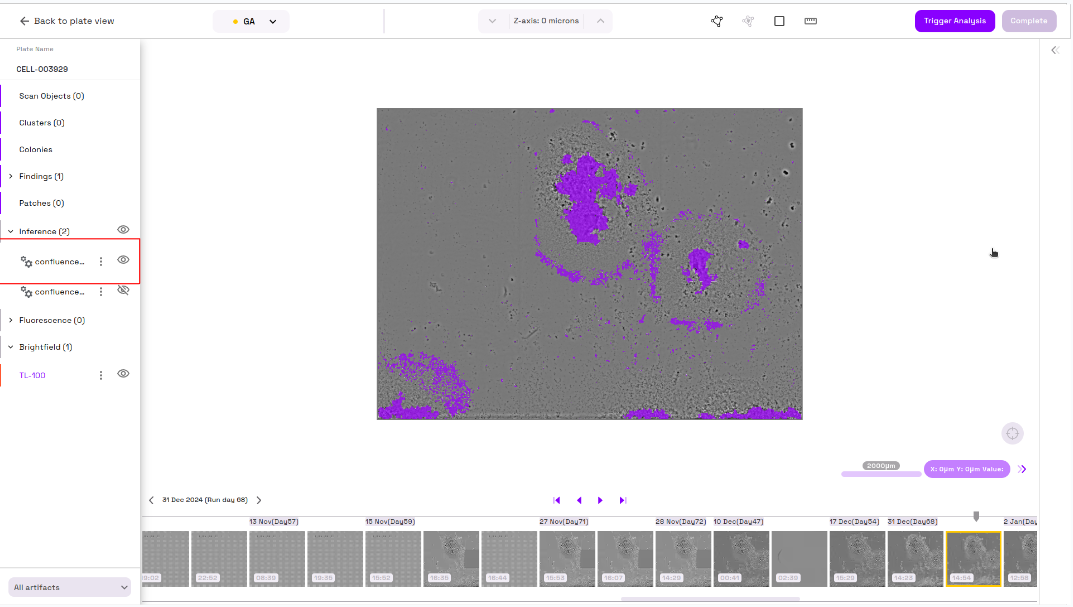Viewport: 1073px width, 607px height.
Task: Click the timeline position slider handle
Action: pos(976,516)
